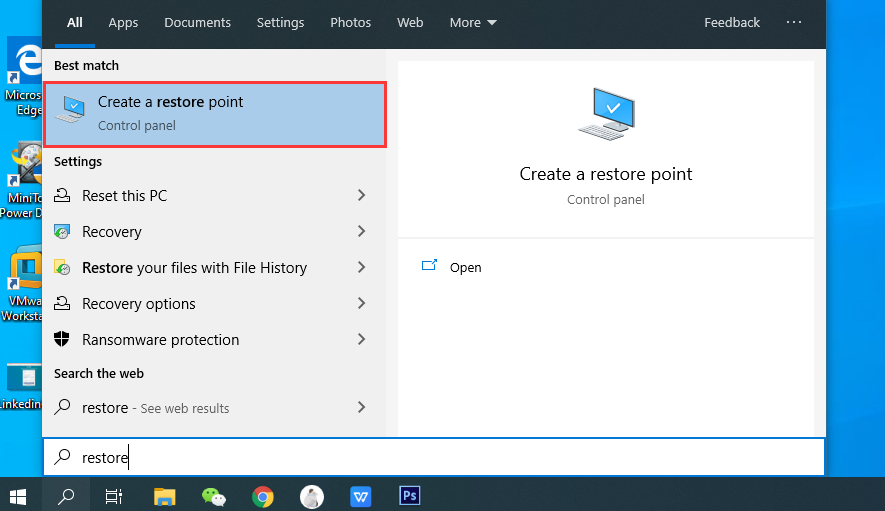Open WeChat from the taskbar
This screenshot has height=511, width=885.
[214, 496]
